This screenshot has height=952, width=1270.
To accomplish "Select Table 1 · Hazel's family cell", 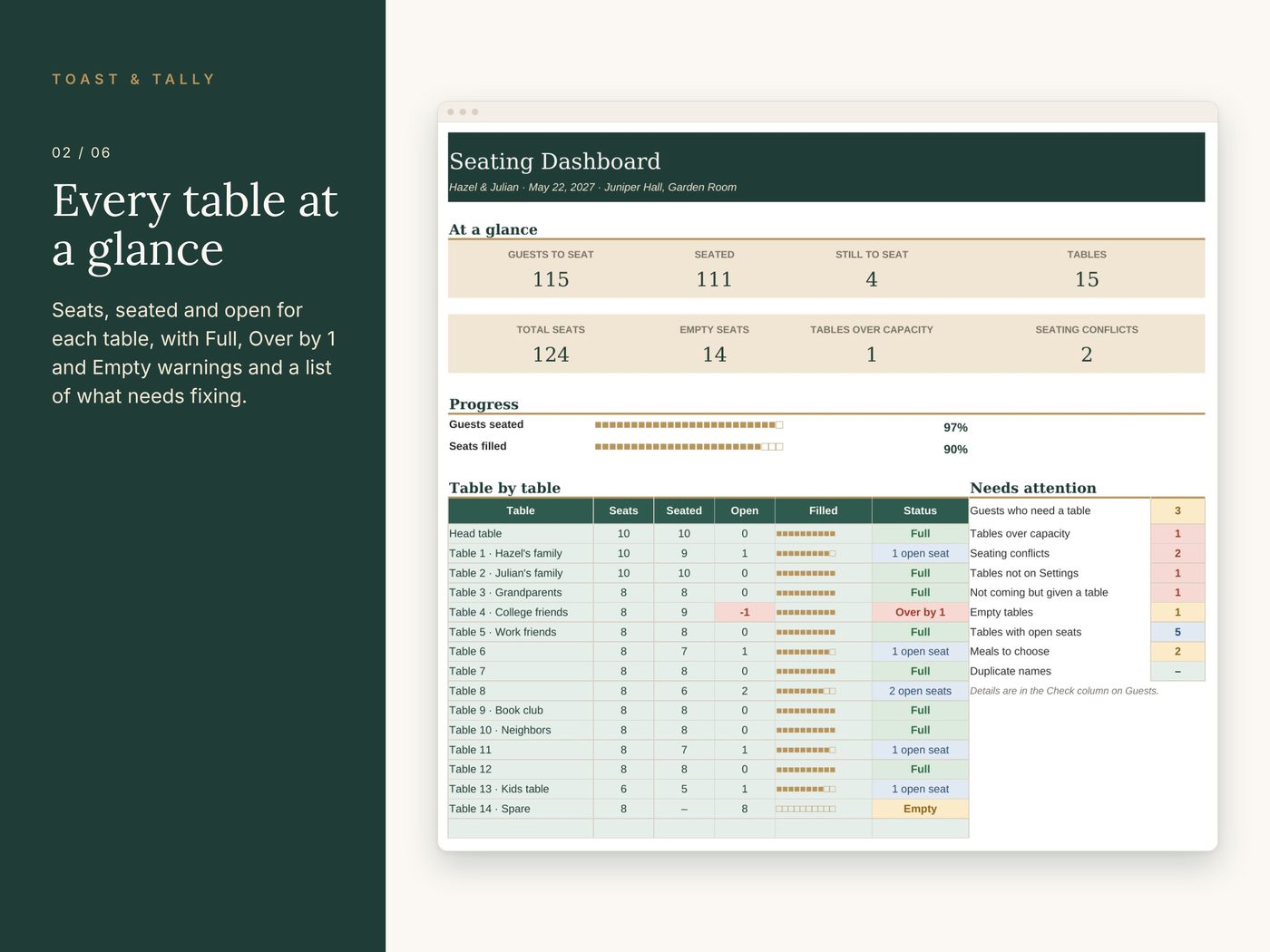I will point(521,553).
